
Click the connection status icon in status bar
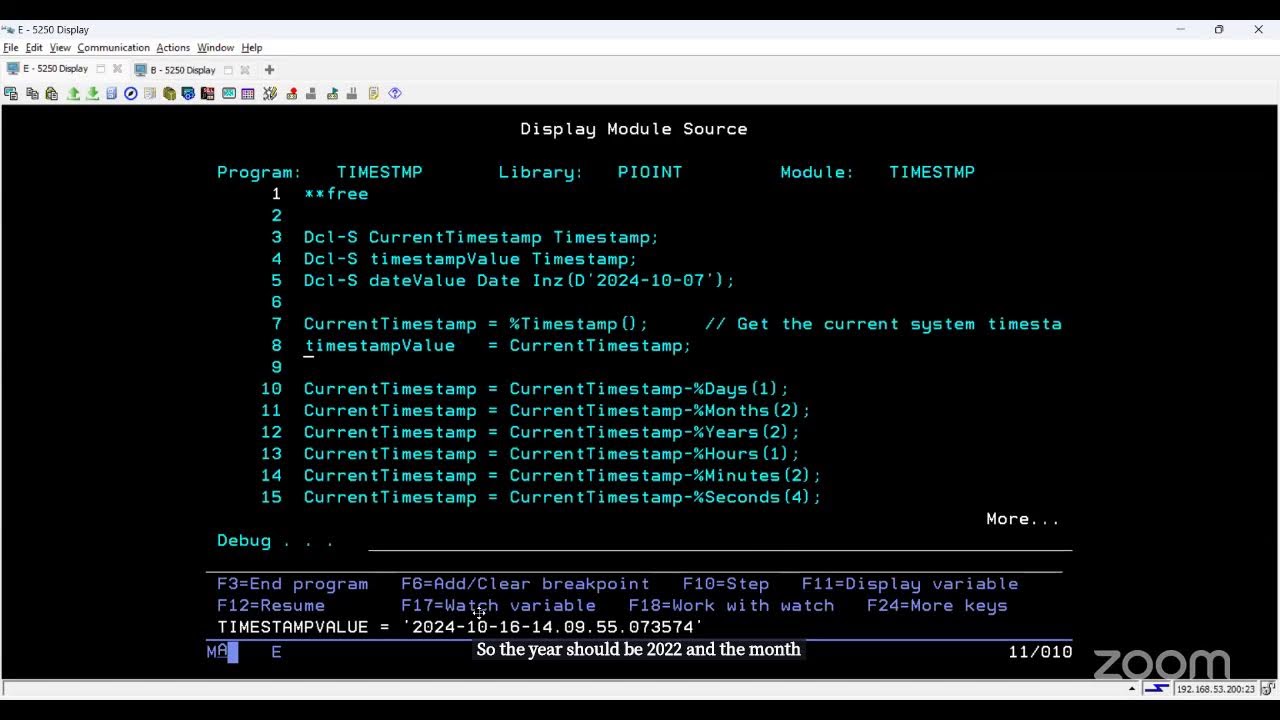(1157, 689)
